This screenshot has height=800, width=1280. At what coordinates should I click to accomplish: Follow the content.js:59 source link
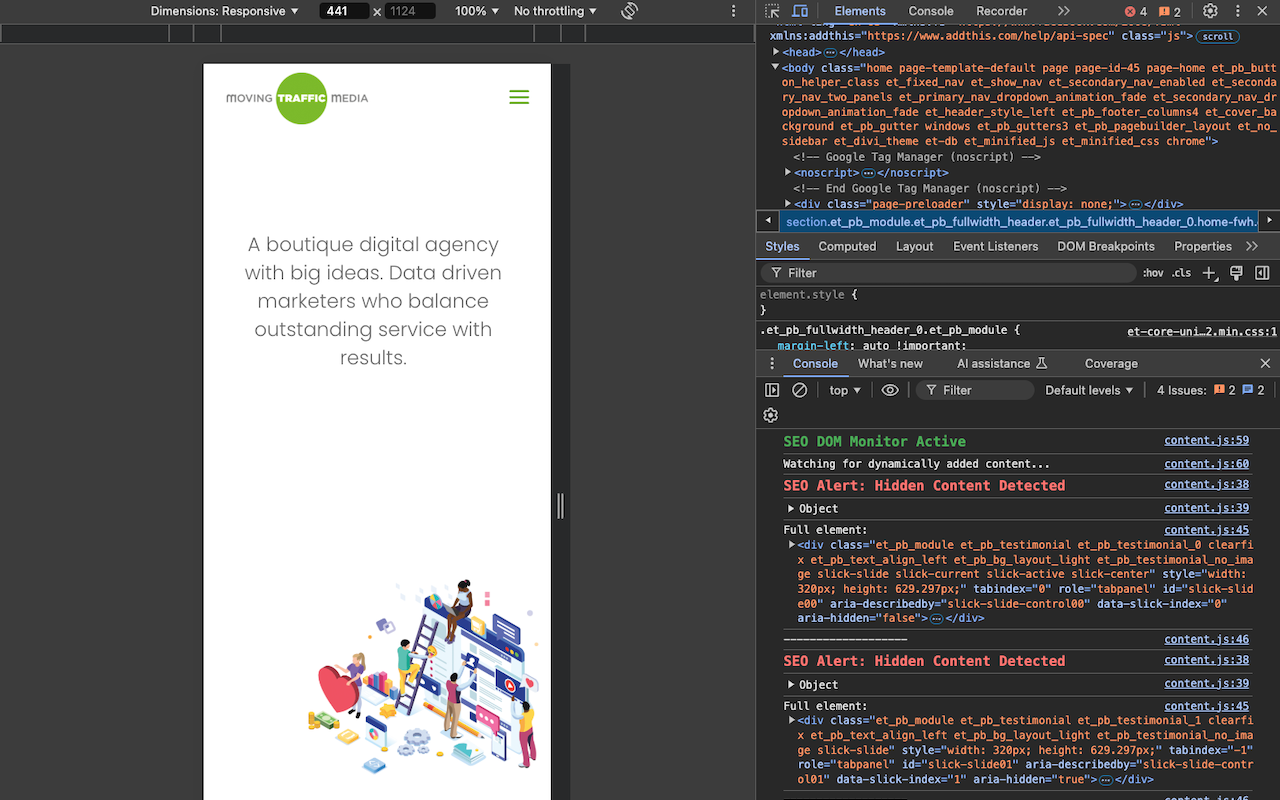[x=1206, y=441]
